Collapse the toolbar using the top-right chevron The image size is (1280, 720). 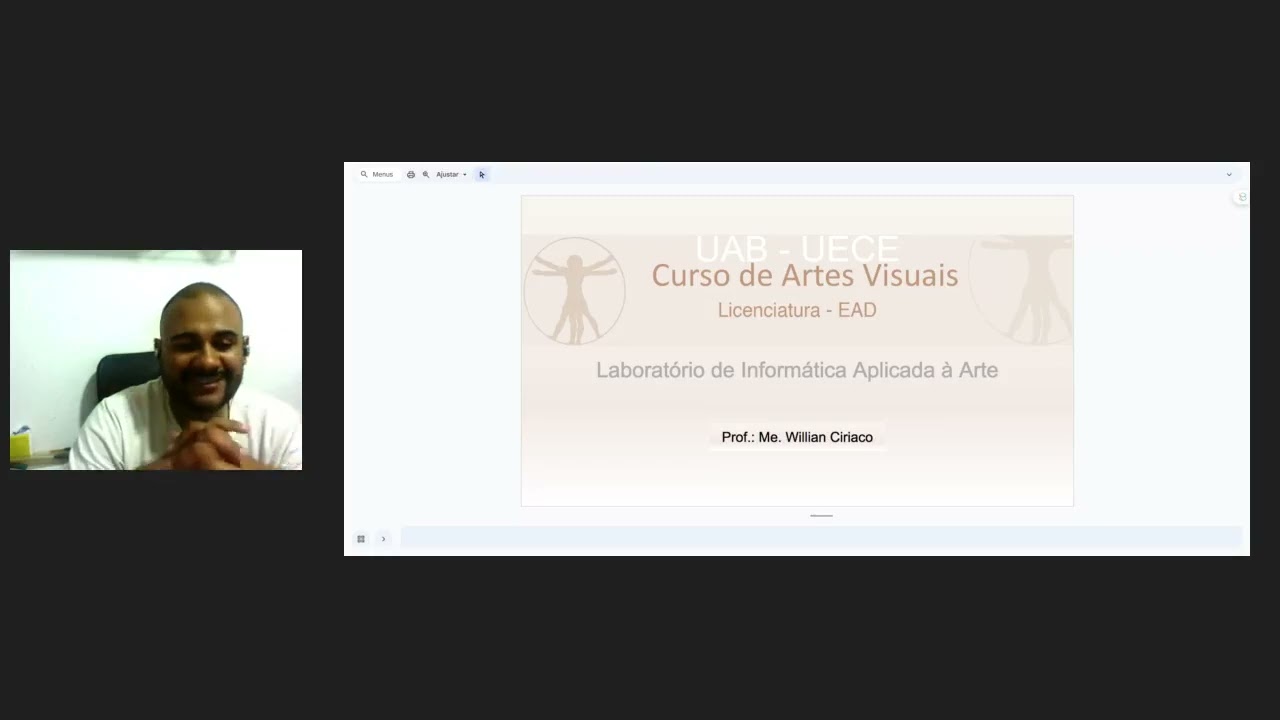(x=1229, y=174)
